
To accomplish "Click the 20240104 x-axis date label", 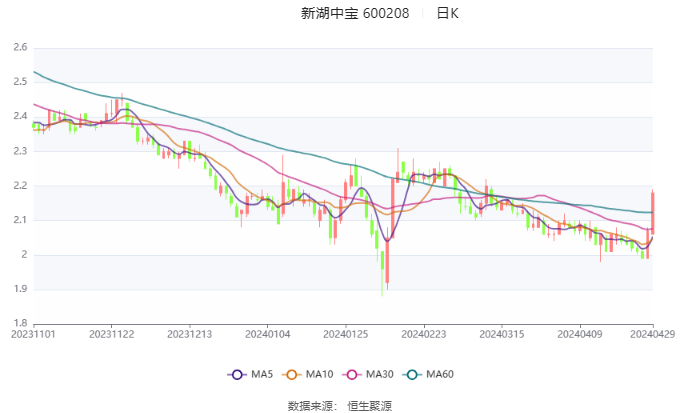I will click(268, 334).
